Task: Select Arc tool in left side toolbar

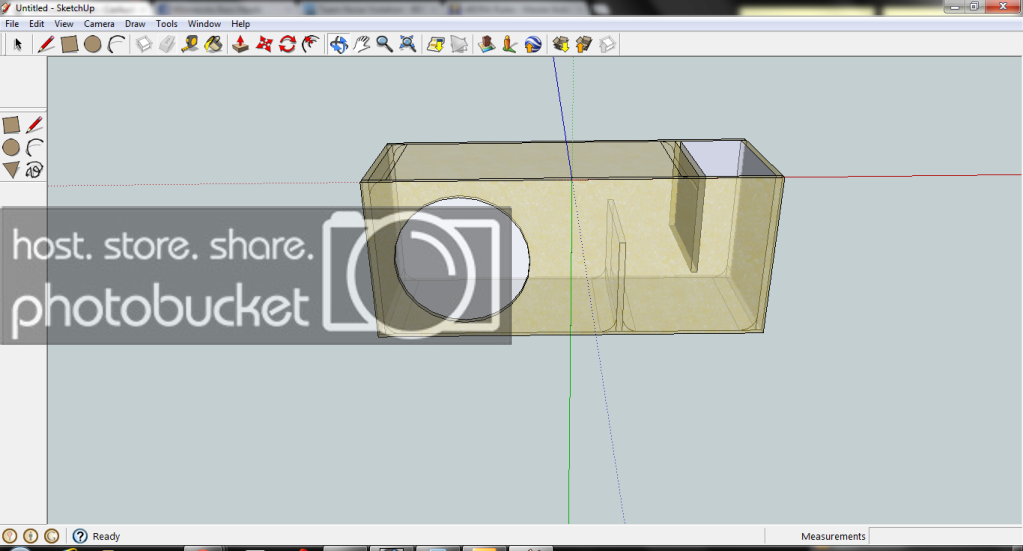Action: (x=35, y=147)
